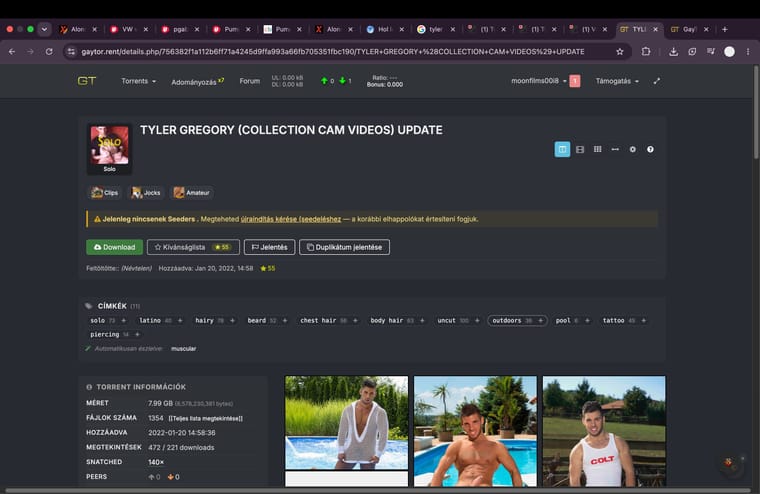Click the browser forward arrow

click(x=31, y=51)
